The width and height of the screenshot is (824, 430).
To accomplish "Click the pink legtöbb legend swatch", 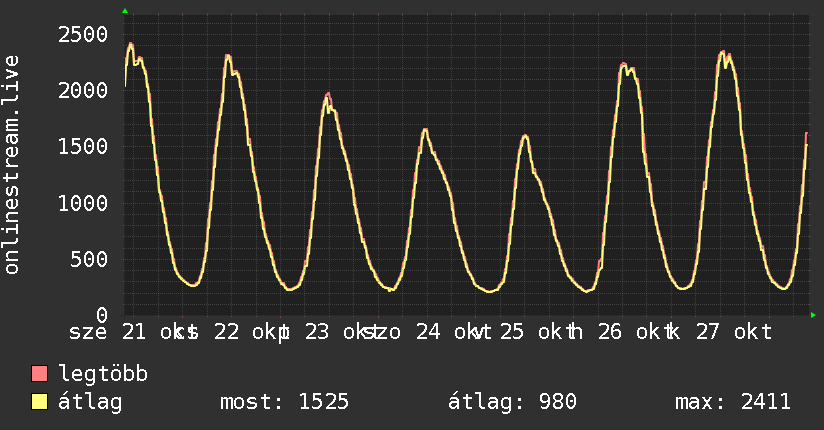I will [39, 373].
